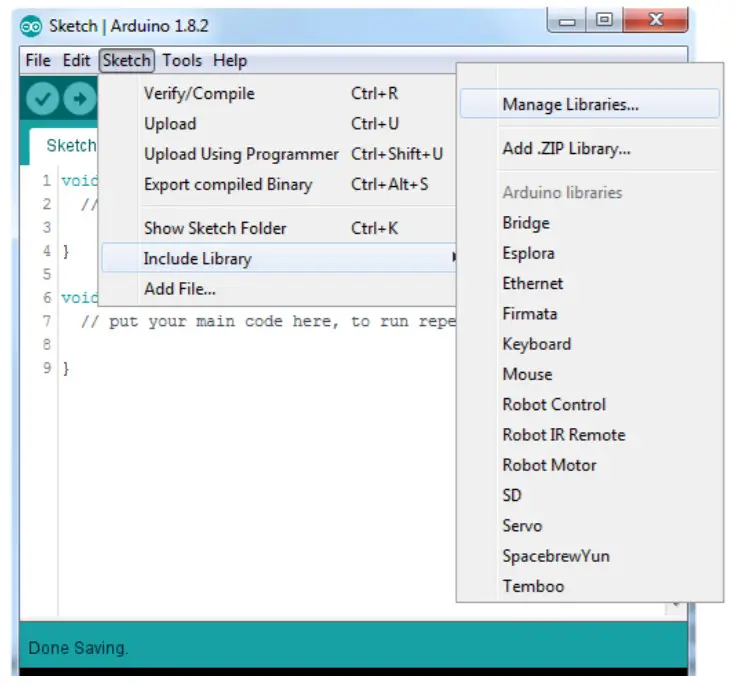737x685 pixels.
Task: Include the Keyboard library
Action: [589, 344]
